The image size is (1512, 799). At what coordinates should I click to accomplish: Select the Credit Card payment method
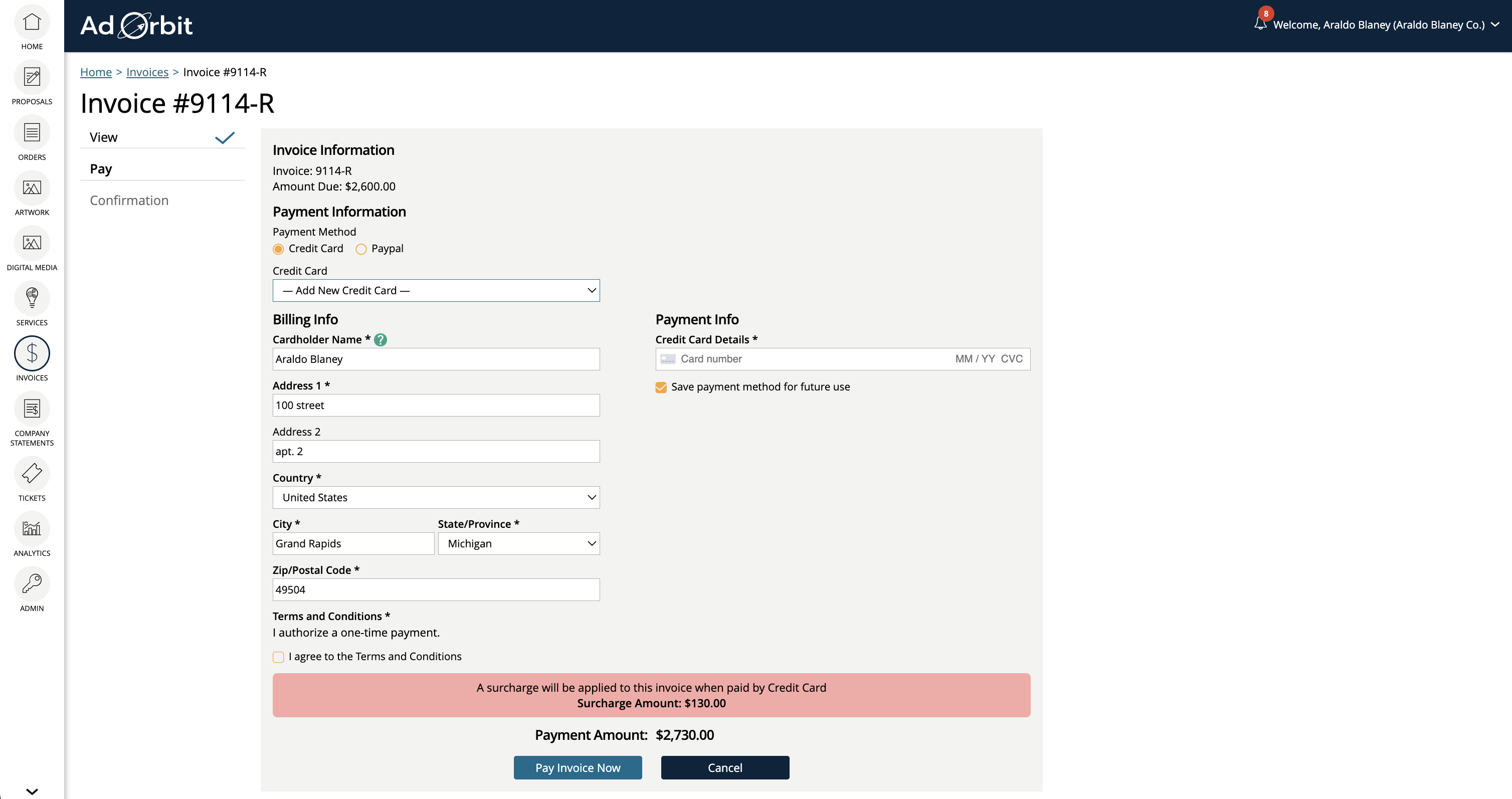(278, 249)
